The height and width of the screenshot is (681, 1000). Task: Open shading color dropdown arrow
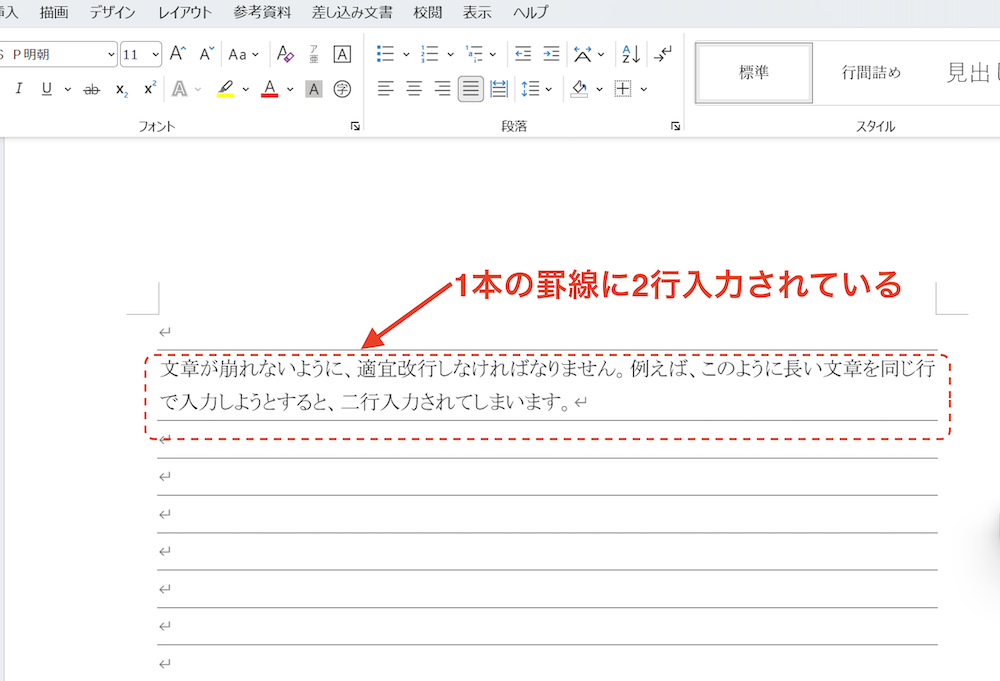coord(599,89)
